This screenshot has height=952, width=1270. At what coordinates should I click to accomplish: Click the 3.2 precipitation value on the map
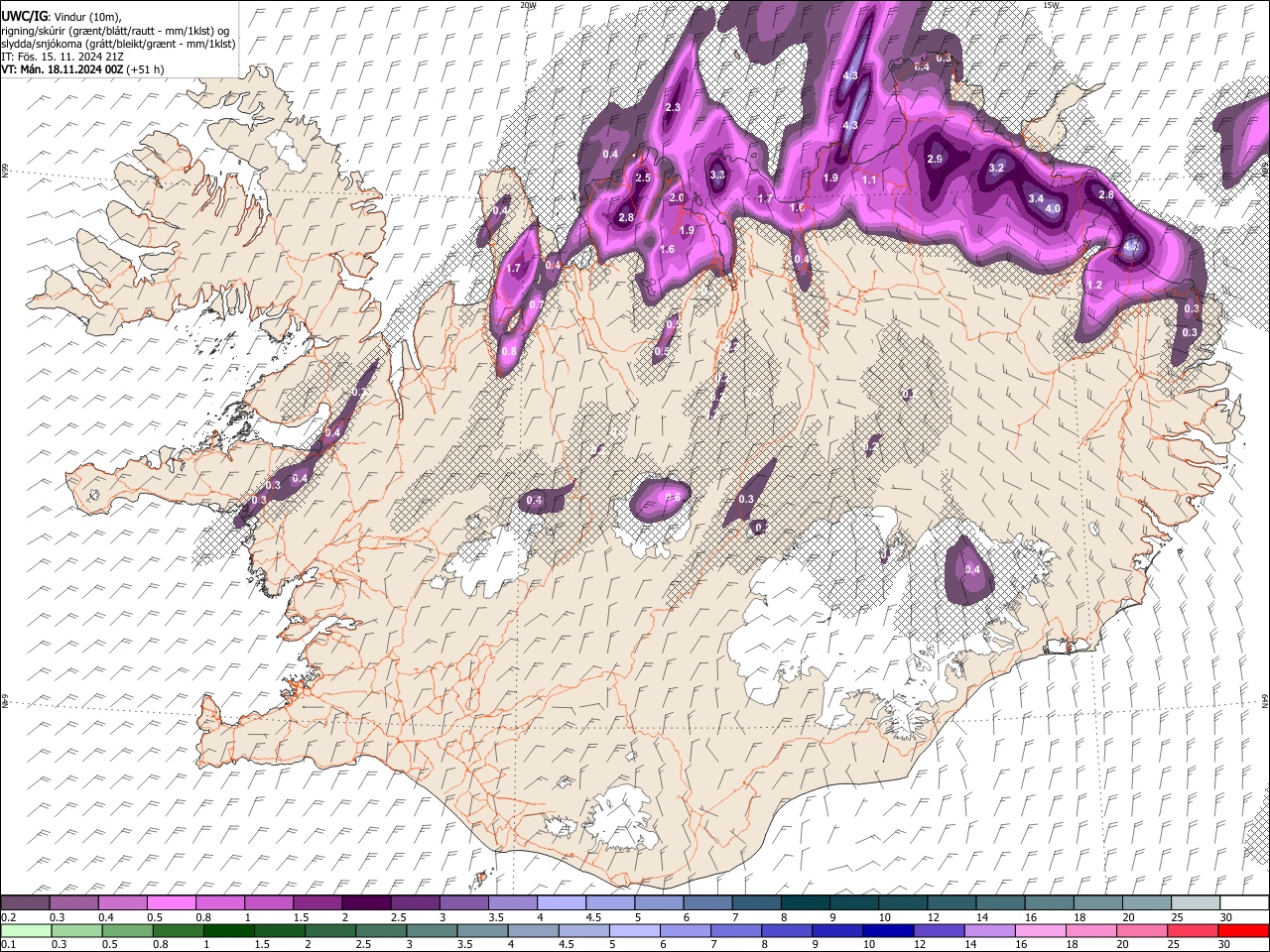point(997,169)
